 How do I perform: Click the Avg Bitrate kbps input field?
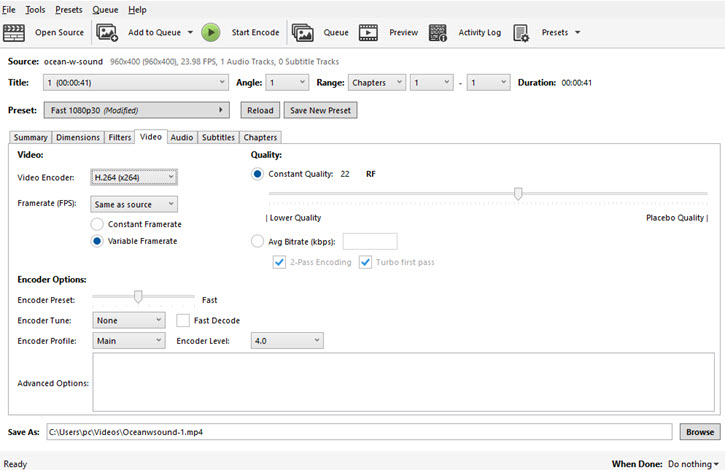pos(370,241)
